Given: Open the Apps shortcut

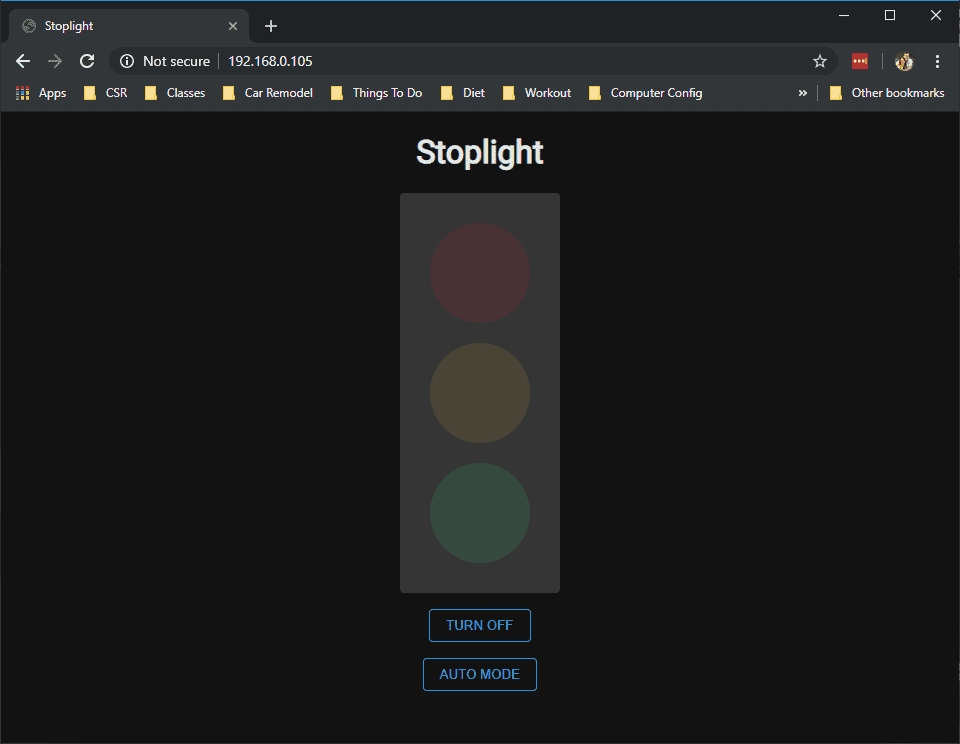Looking at the screenshot, I should 41,93.
